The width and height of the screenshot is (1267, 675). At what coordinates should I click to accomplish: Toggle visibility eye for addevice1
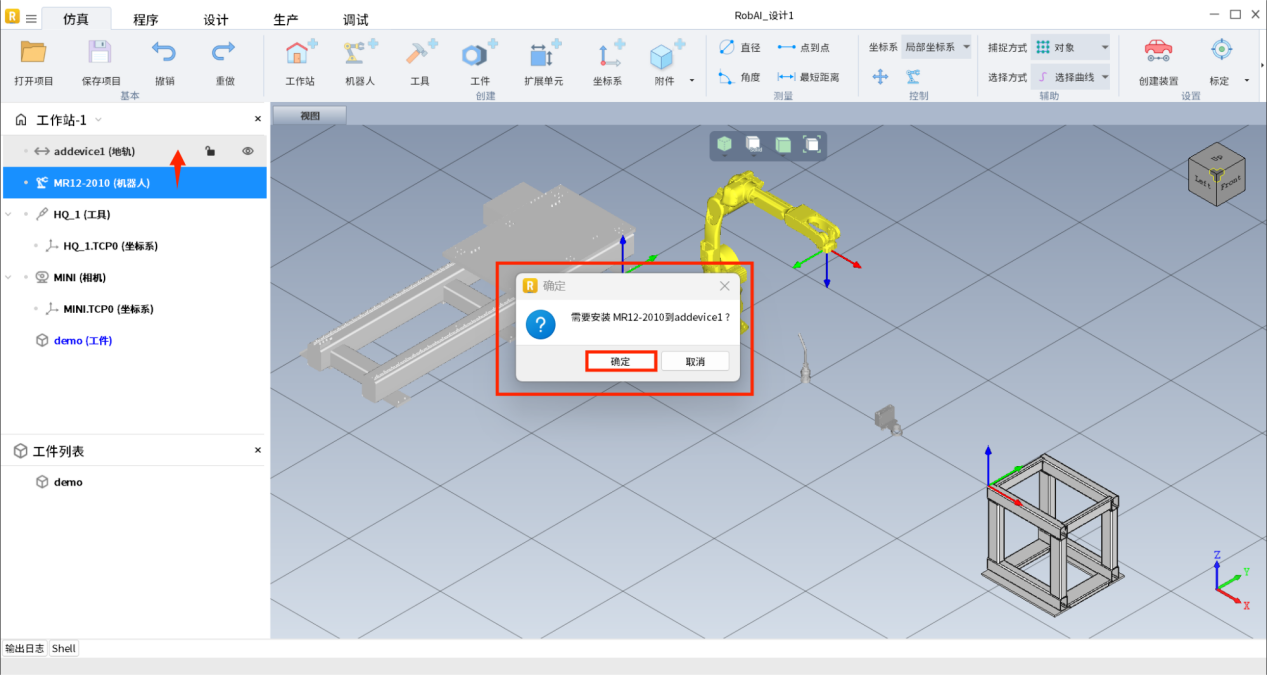click(247, 151)
